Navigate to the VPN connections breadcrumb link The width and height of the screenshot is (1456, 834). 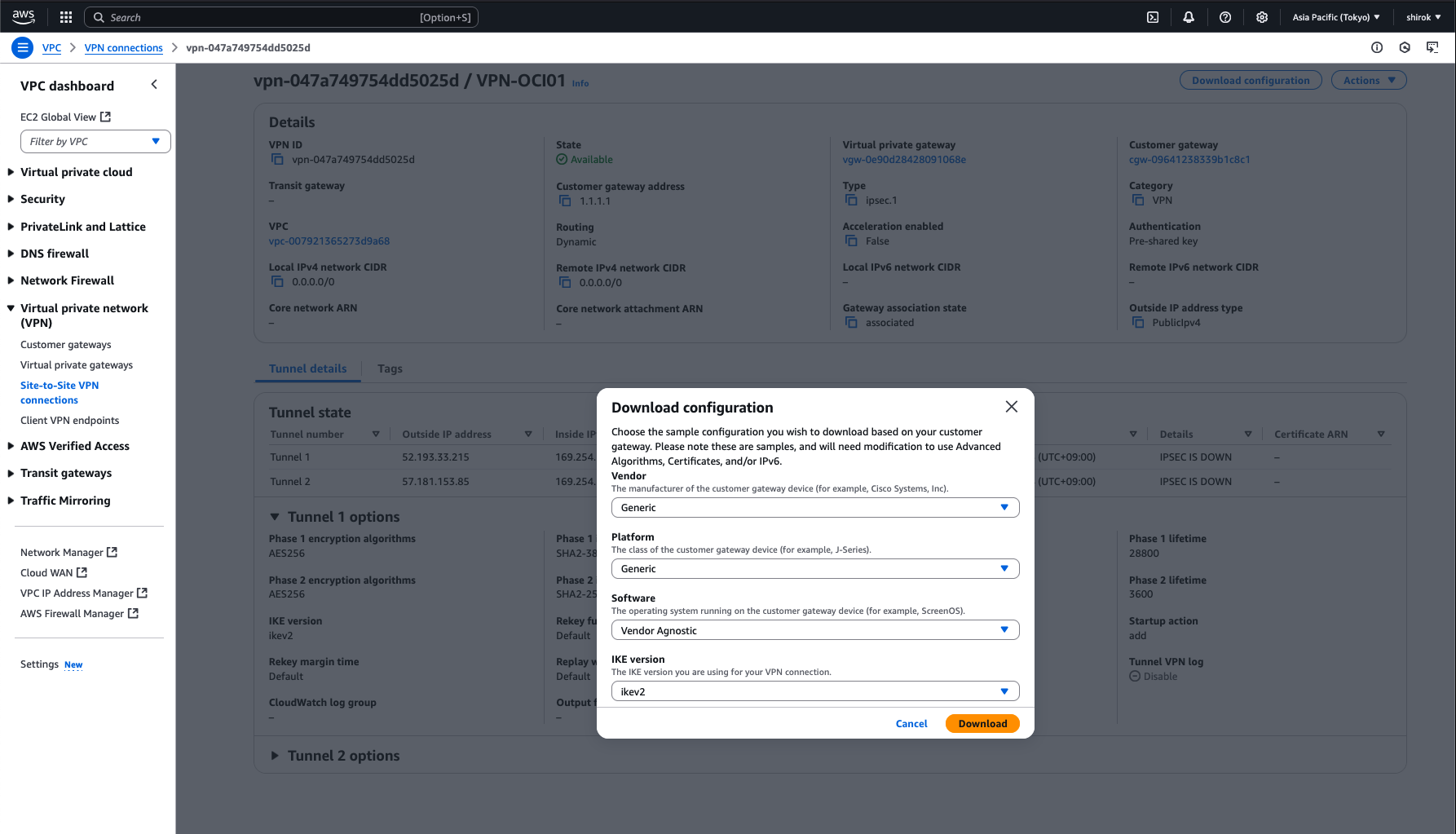pos(123,47)
